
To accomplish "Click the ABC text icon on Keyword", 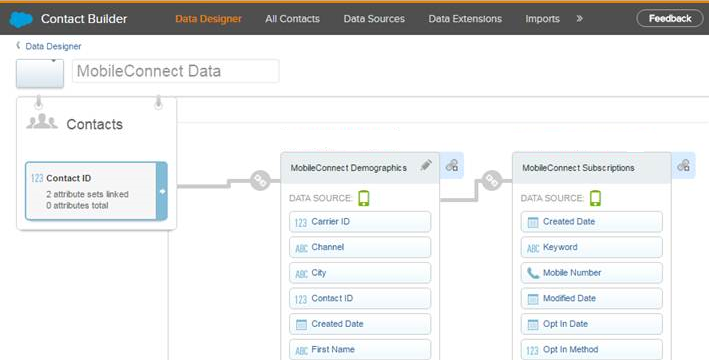I will [x=533, y=248].
